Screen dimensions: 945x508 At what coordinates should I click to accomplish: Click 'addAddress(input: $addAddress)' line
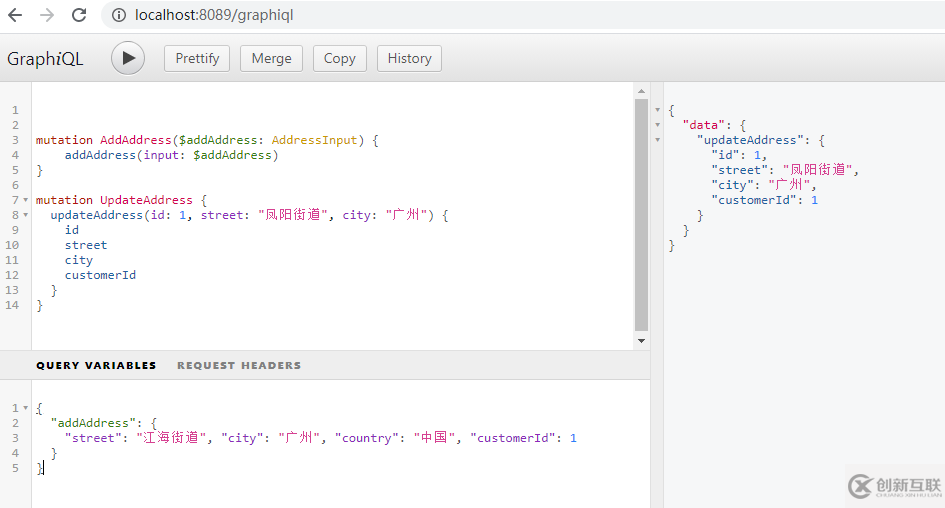(171, 155)
